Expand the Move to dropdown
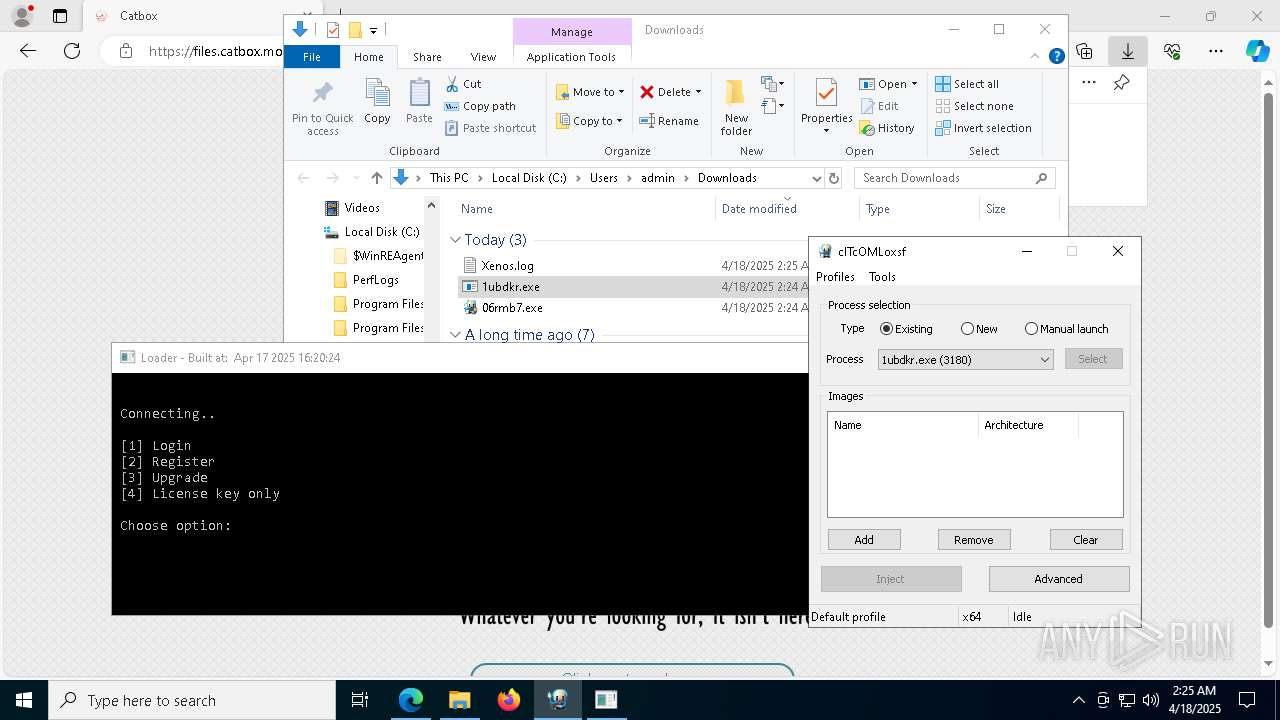 click(x=621, y=92)
